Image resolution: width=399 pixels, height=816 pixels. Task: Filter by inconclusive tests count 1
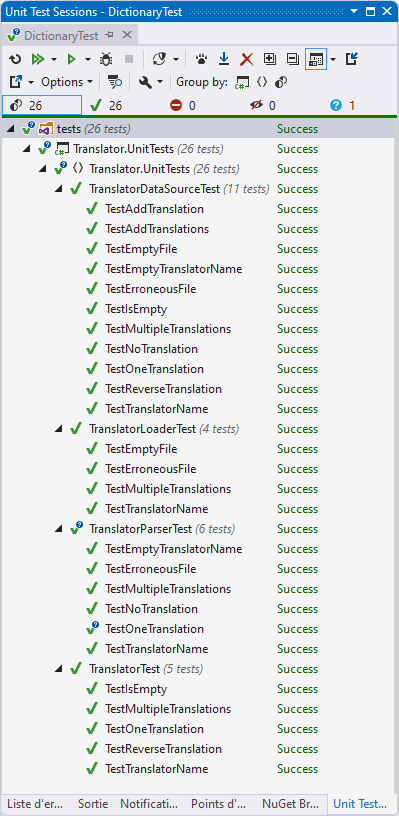click(343, 106)
